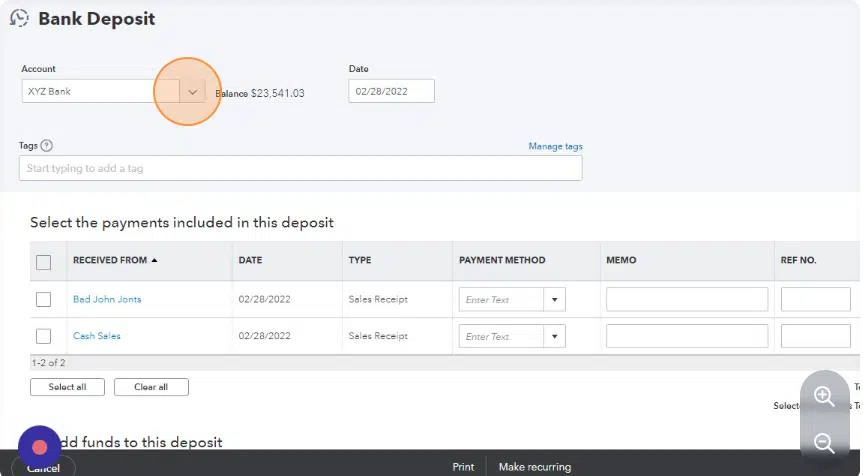This screenshot has height=476, width=863.
Task: Click the Received From sort arrow
Action: [154, 260]
